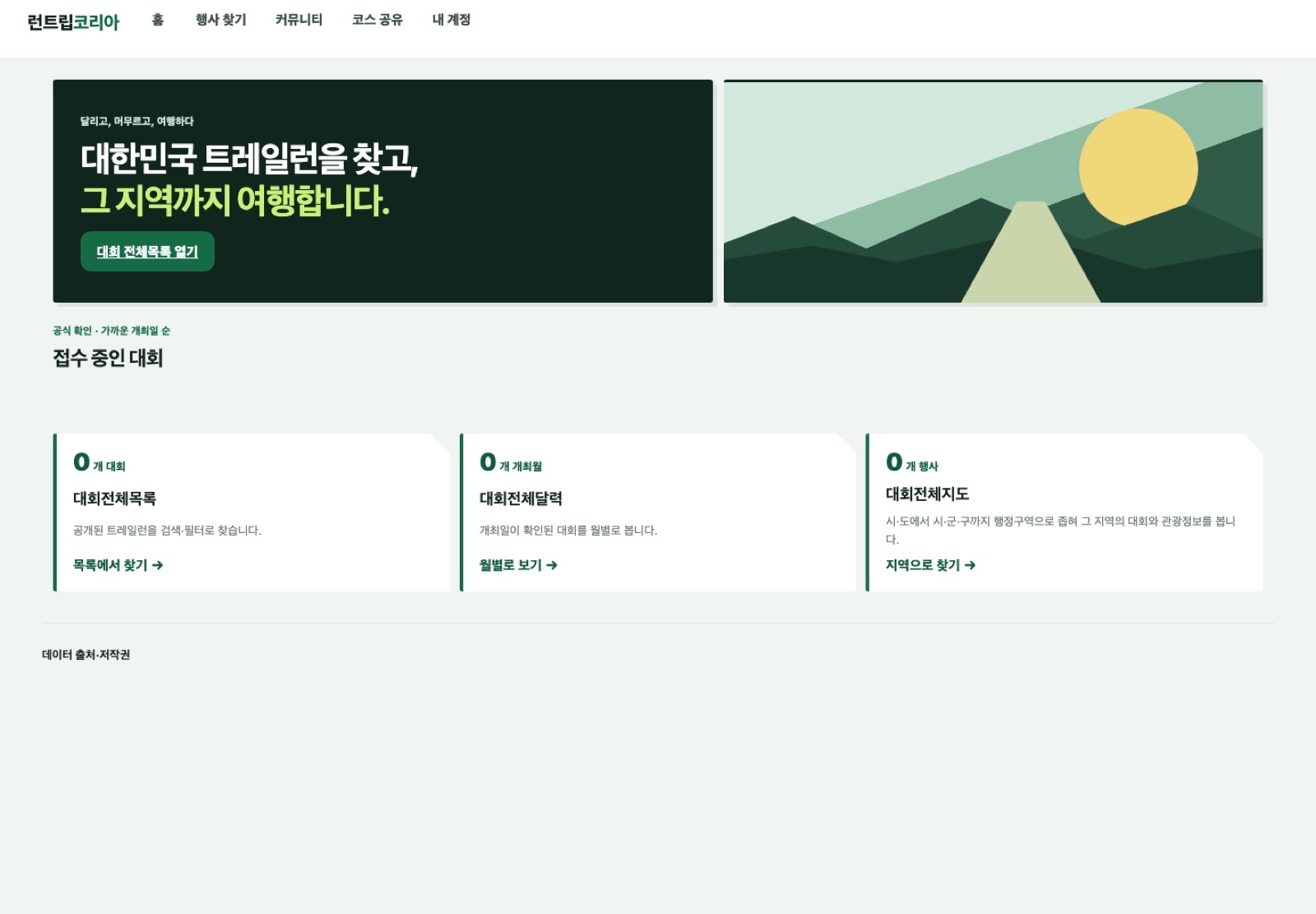This screenshot has width=1316, height=914.
Task: Open the 코스 공유 menu
Action: click(x=378, y=20)
